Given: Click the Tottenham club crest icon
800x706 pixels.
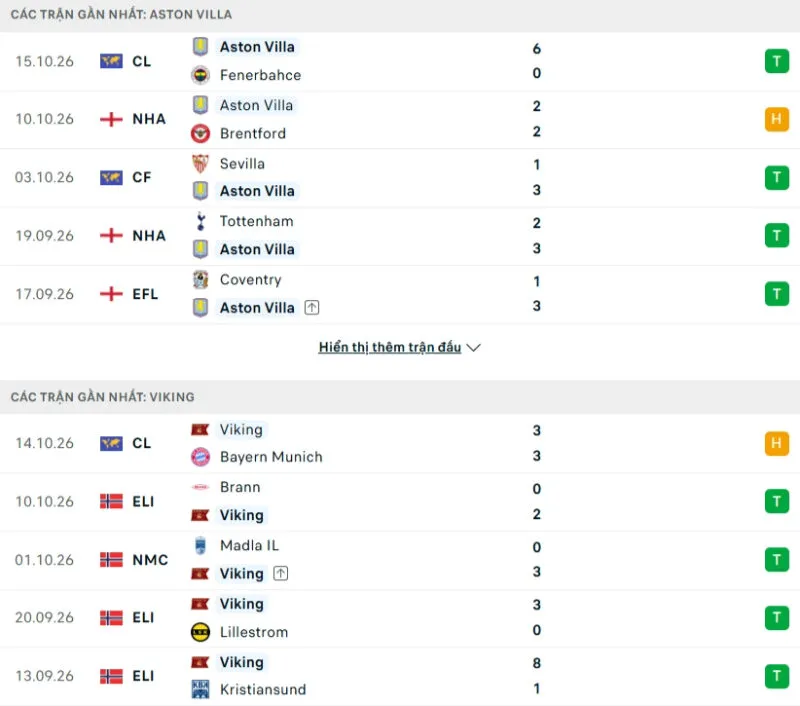Looking at the screenshot, I should click(200, 221).
